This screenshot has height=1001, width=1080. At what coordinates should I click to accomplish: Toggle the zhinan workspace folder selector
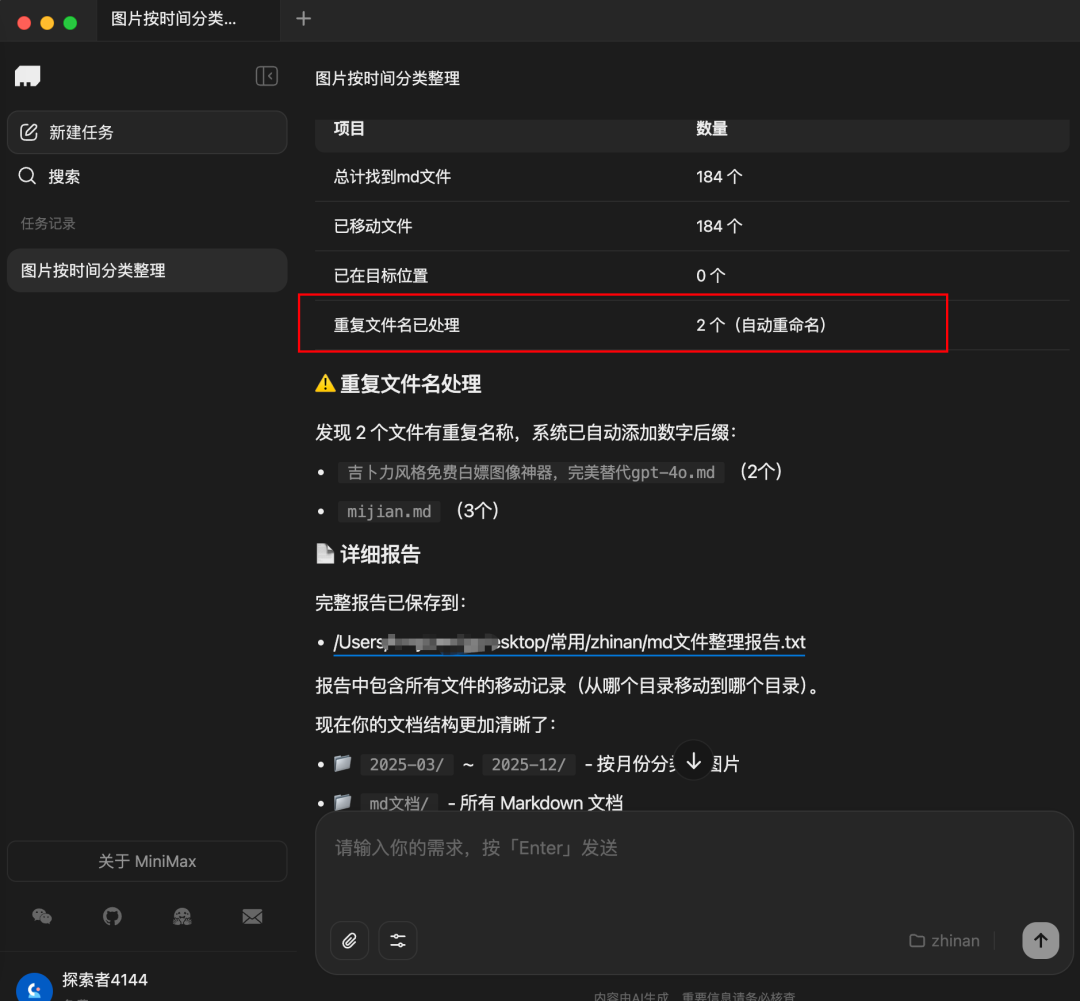943,941
